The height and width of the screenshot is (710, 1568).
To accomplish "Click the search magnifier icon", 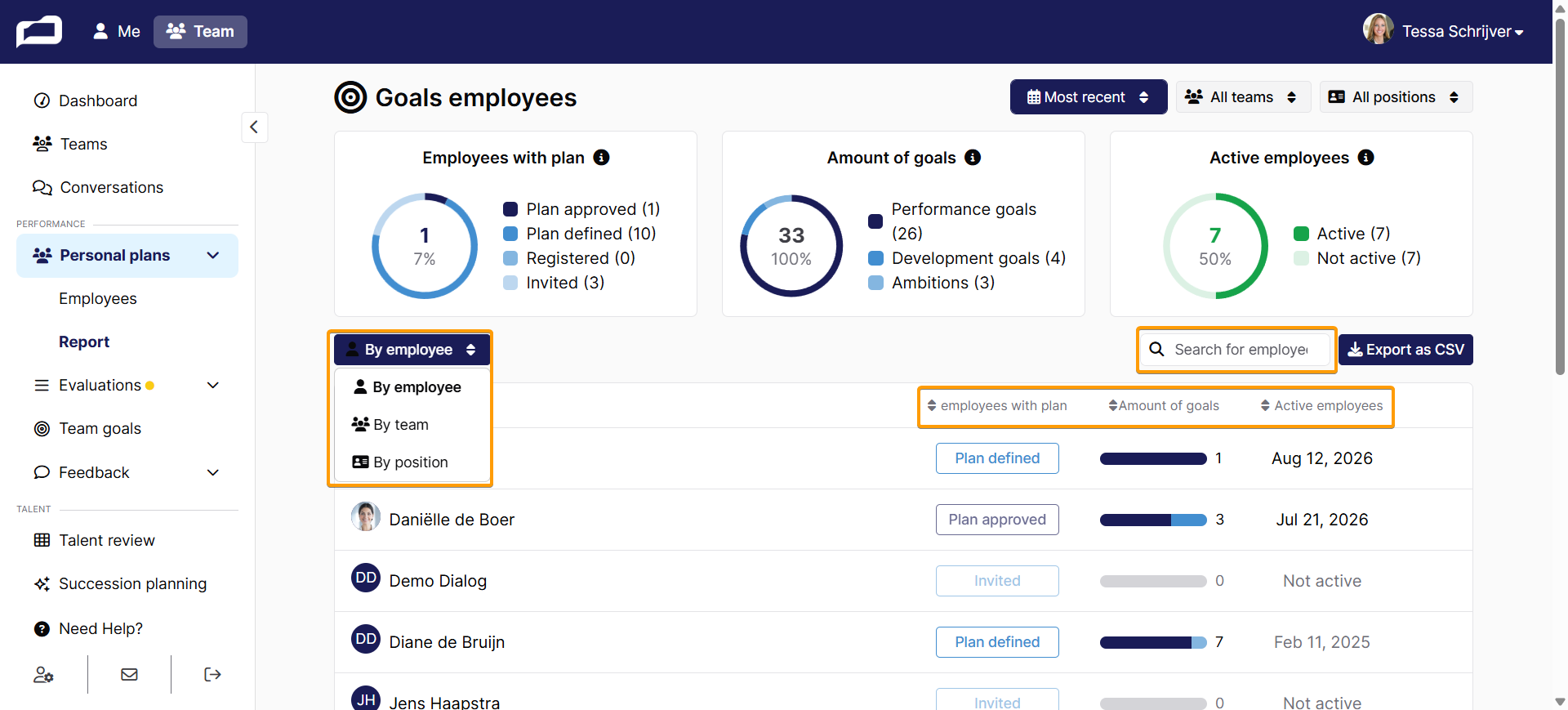I will point(1157,350).
